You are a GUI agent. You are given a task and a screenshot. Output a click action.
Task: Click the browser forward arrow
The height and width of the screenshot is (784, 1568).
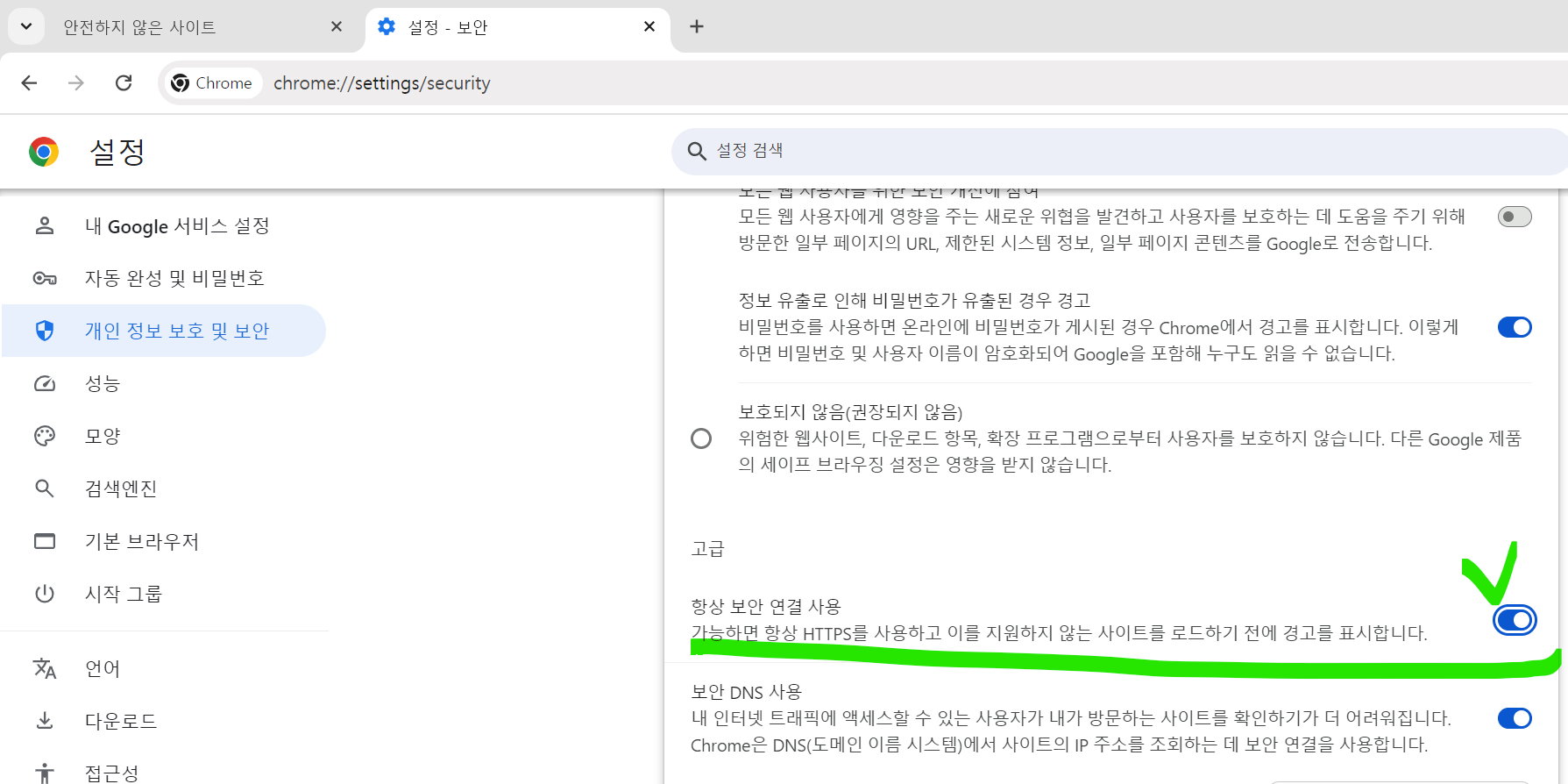point(76,82)
